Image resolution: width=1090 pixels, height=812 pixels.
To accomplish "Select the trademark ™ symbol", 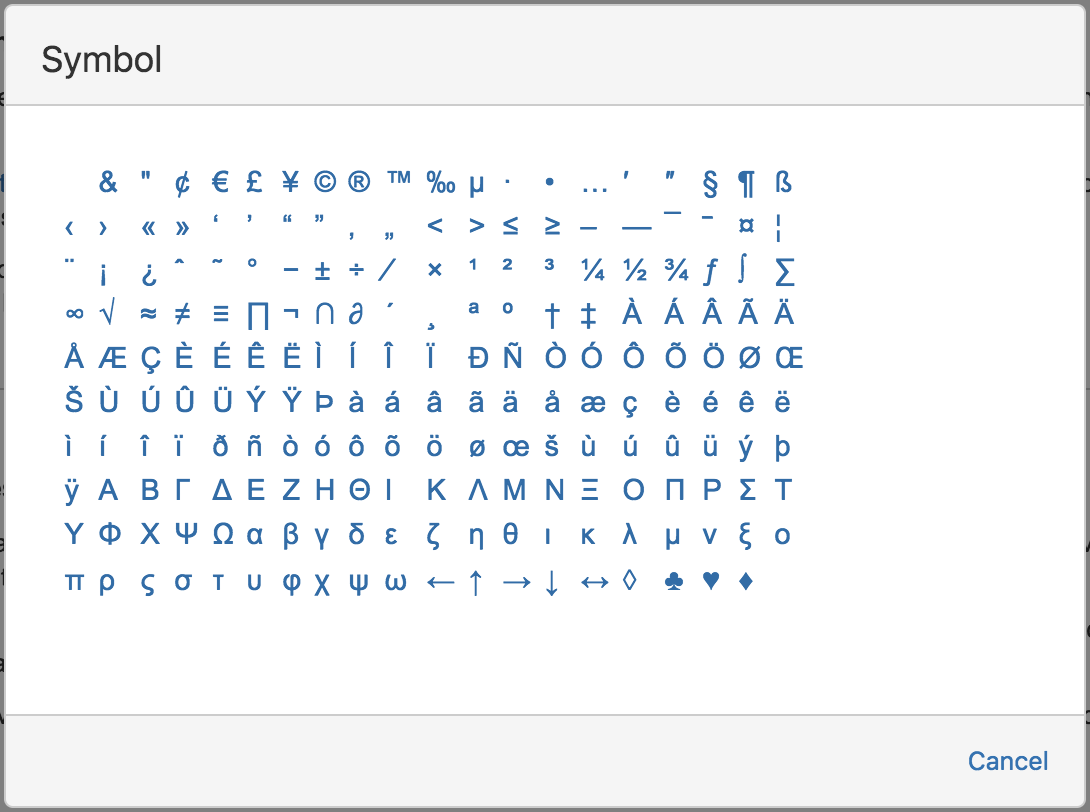I will tap(399, 178).
